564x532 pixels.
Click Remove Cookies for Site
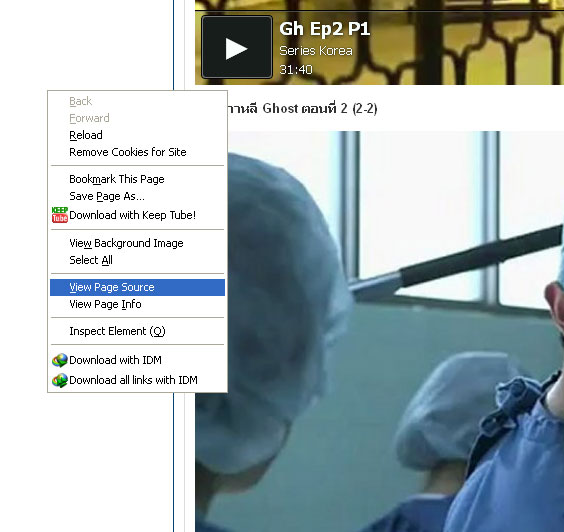137,152
